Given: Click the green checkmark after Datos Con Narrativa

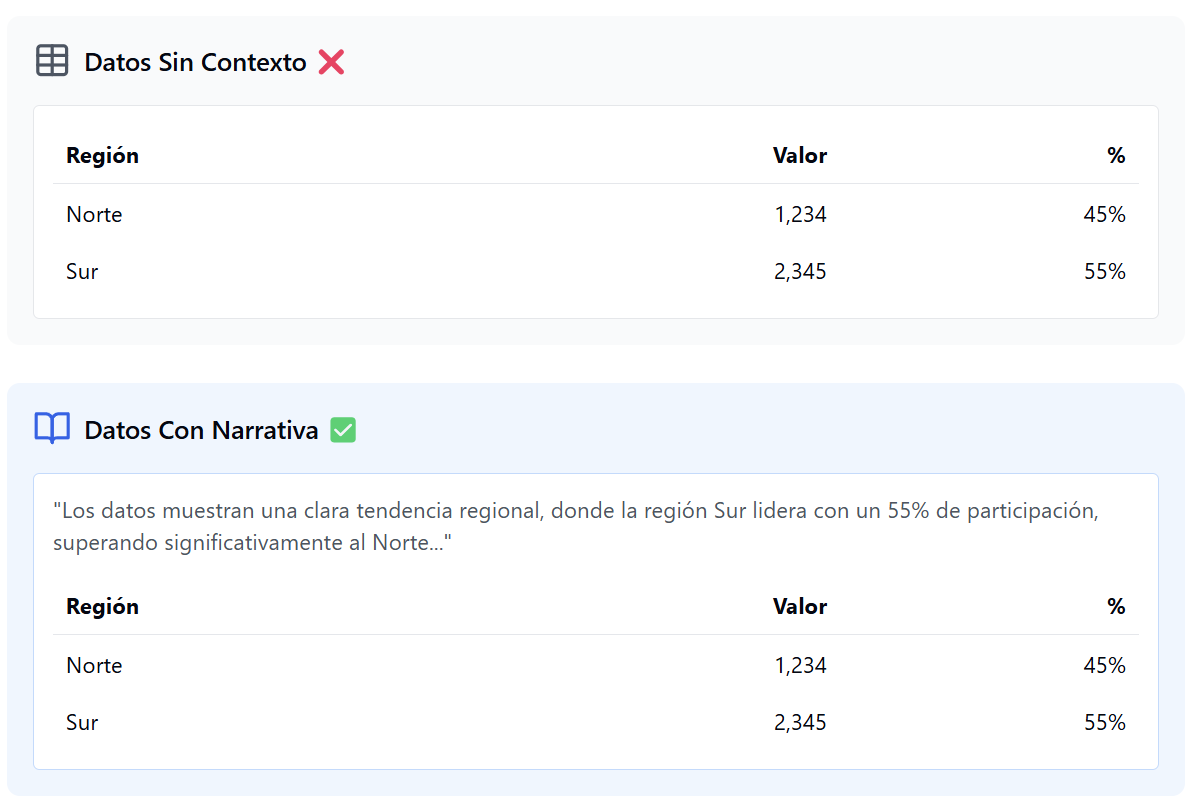Looking at the screenshot, I should [x=343, y=430].
